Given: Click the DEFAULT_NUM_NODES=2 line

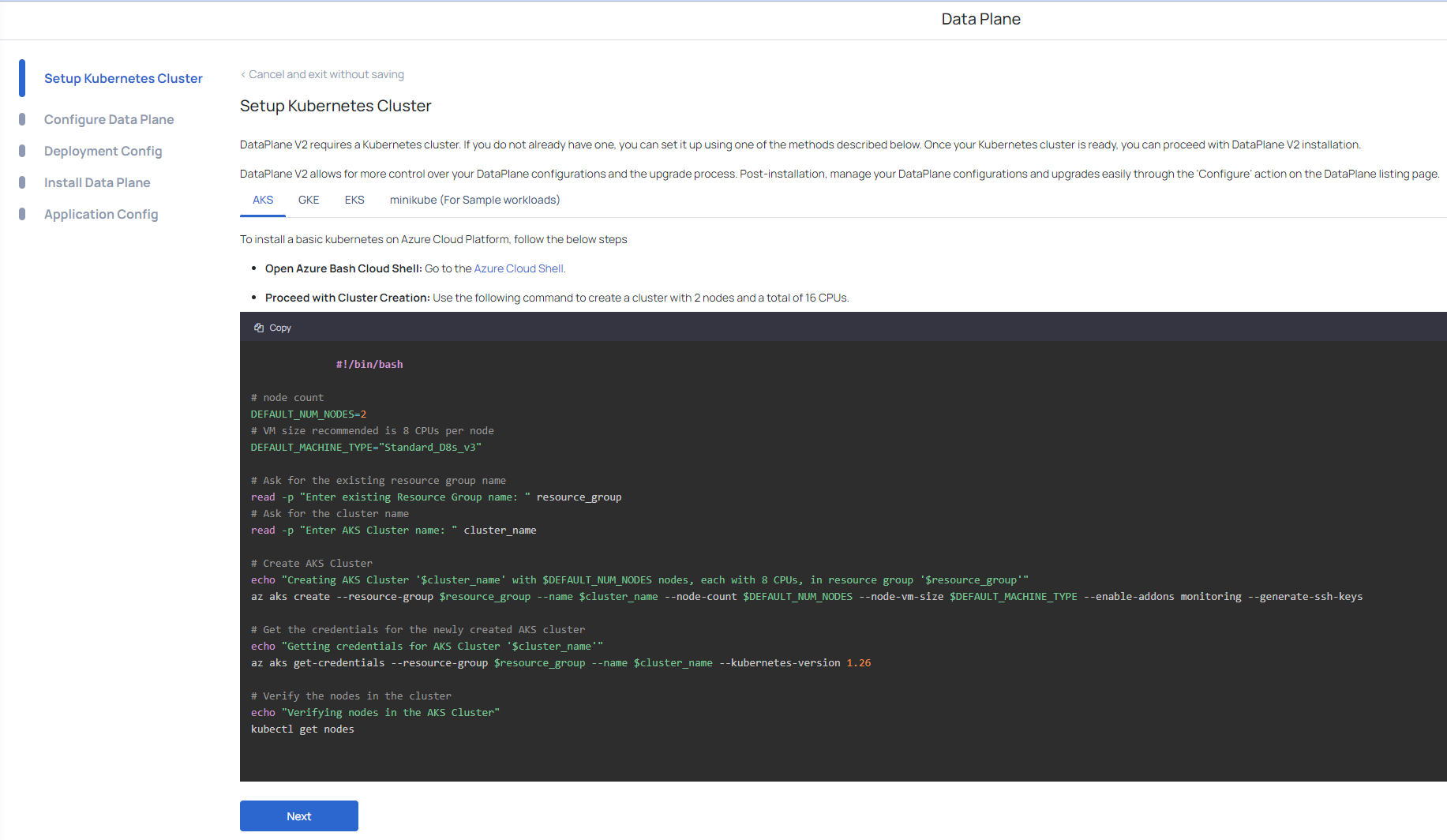Looking at the screenshot, I should click(x=309, y=414).
